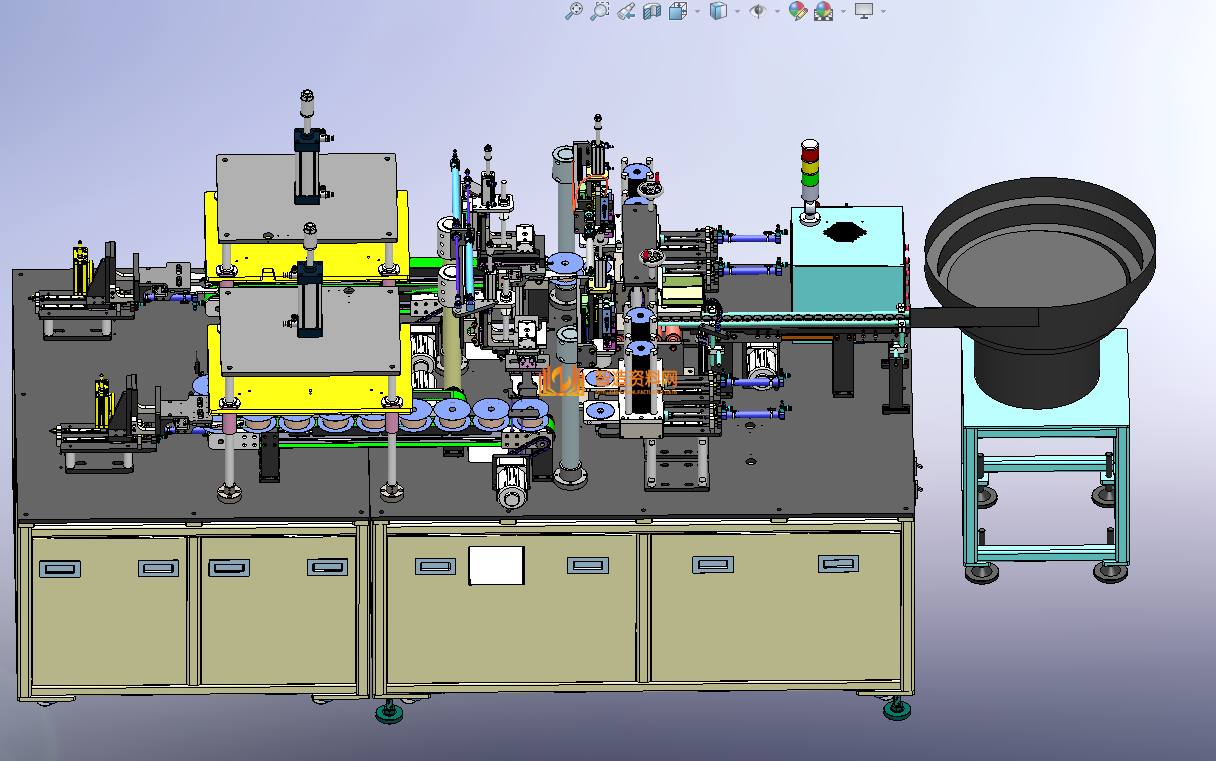Toggle the Section View tool
This screenshot has height=761, width=1216.
652,11
